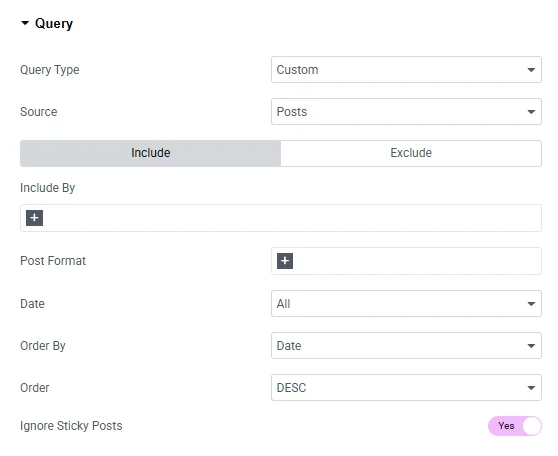Click the arrow in the Date All box
Viewport: 558px width, 456px height.
tap(531, 304)
